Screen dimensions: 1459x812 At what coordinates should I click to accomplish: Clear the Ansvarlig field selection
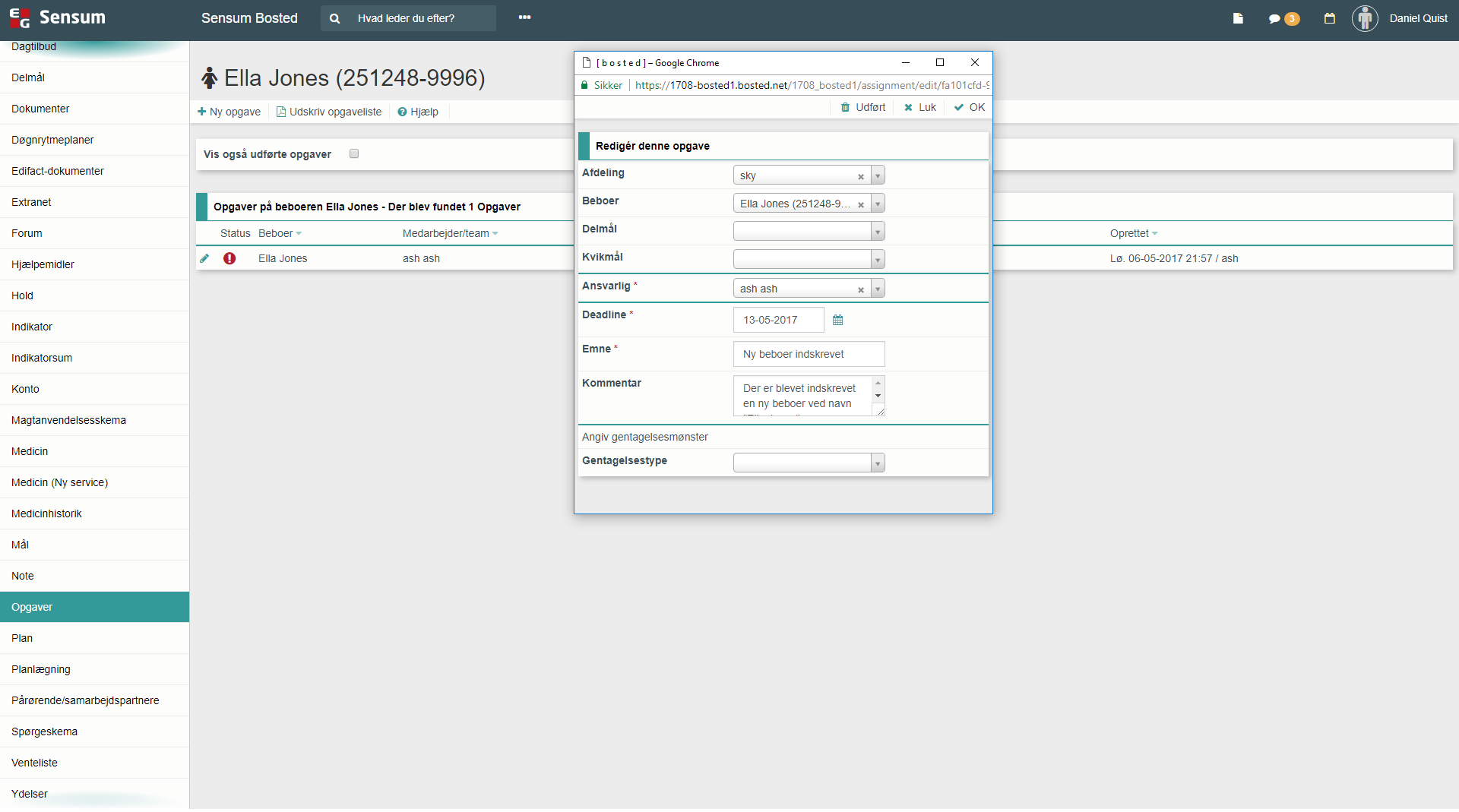pyautogui.click(x=860, y=289)
